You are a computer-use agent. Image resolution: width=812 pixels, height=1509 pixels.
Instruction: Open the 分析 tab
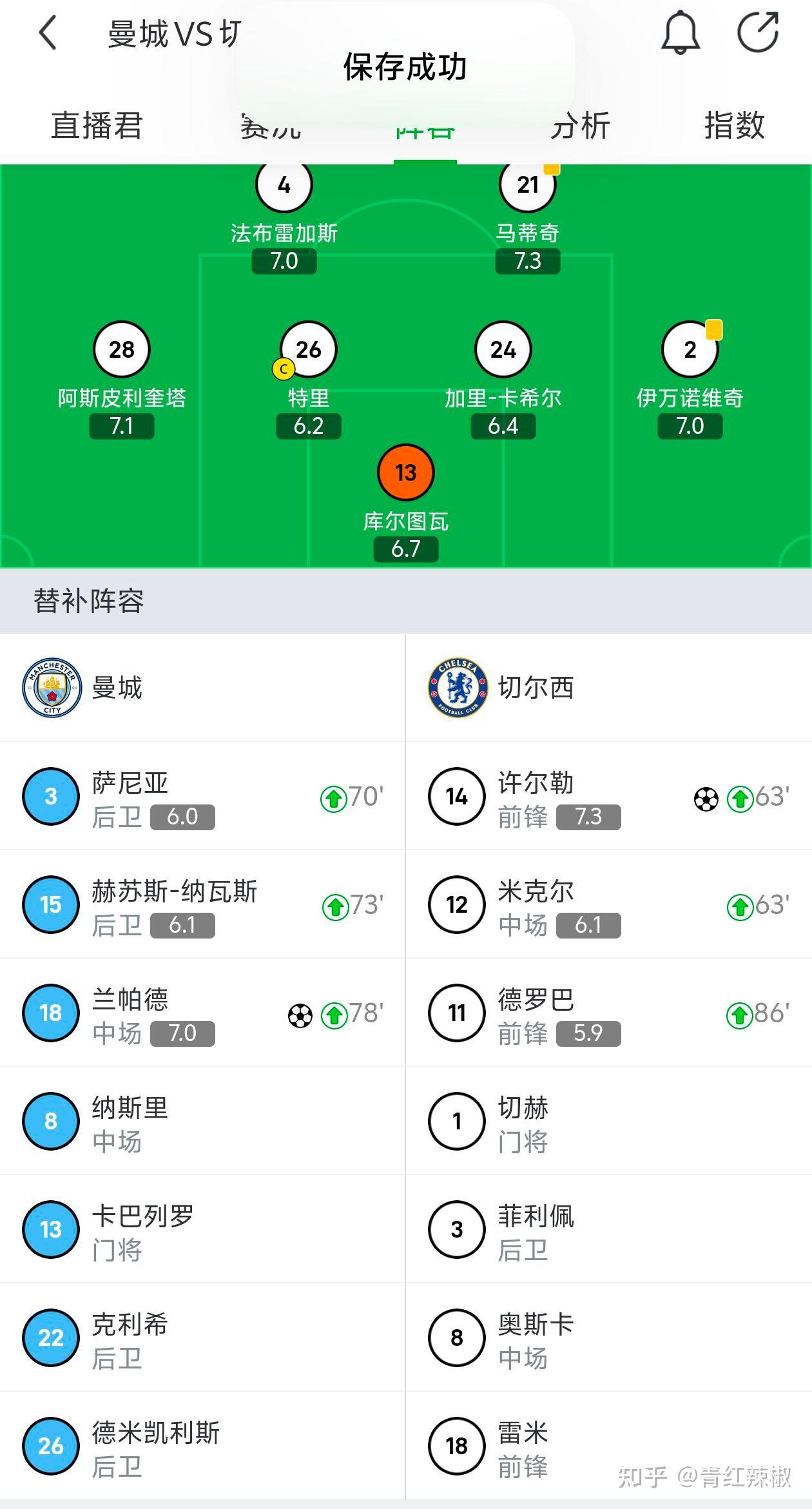click(580, 125)
